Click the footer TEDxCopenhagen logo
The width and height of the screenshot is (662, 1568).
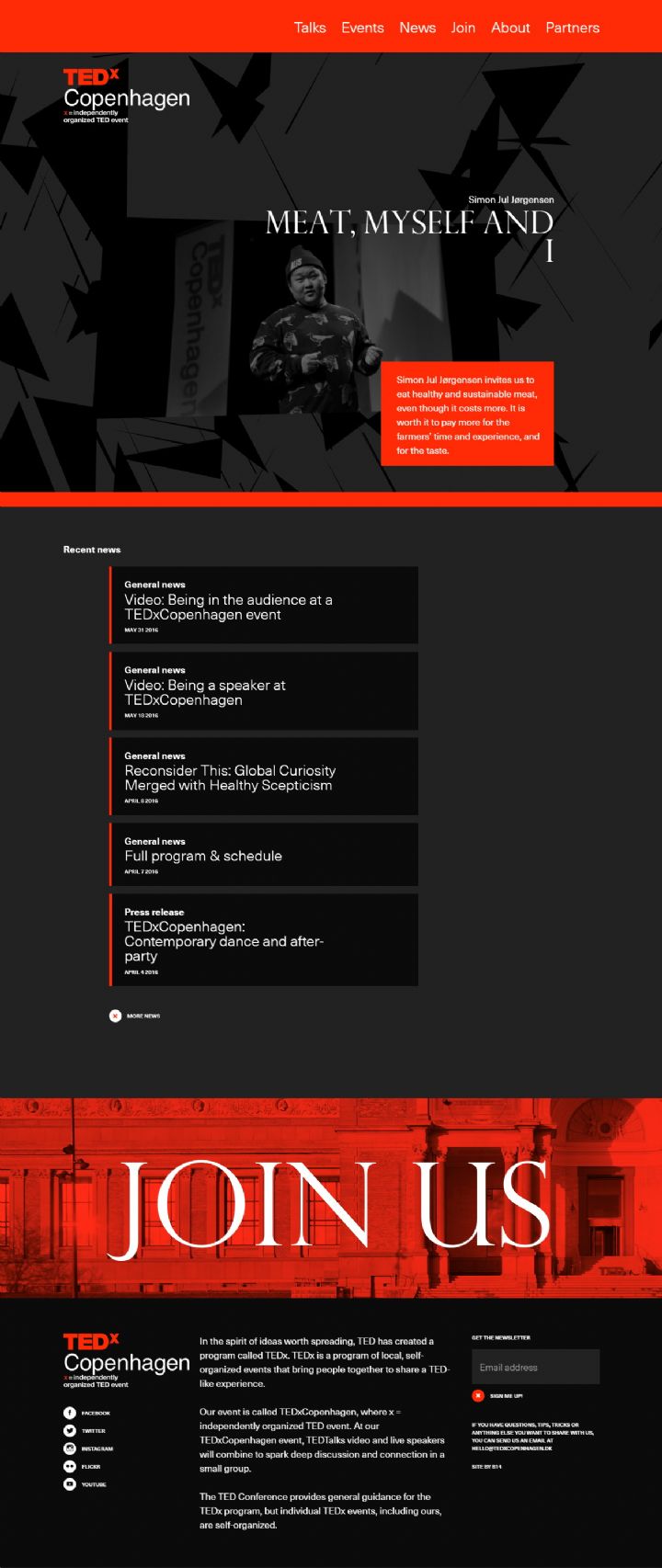click(x=126, y=1360)
